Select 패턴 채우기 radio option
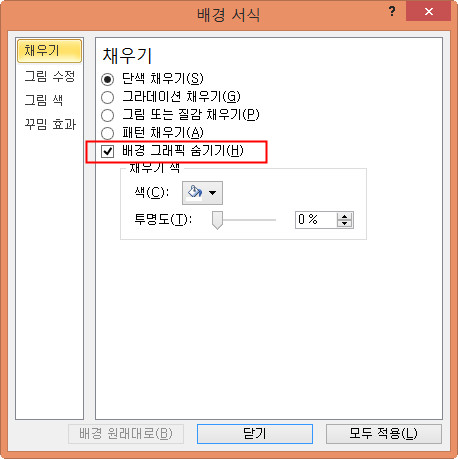Image resolution: width=458 pixels, height=459 pixels. [107, 133]
